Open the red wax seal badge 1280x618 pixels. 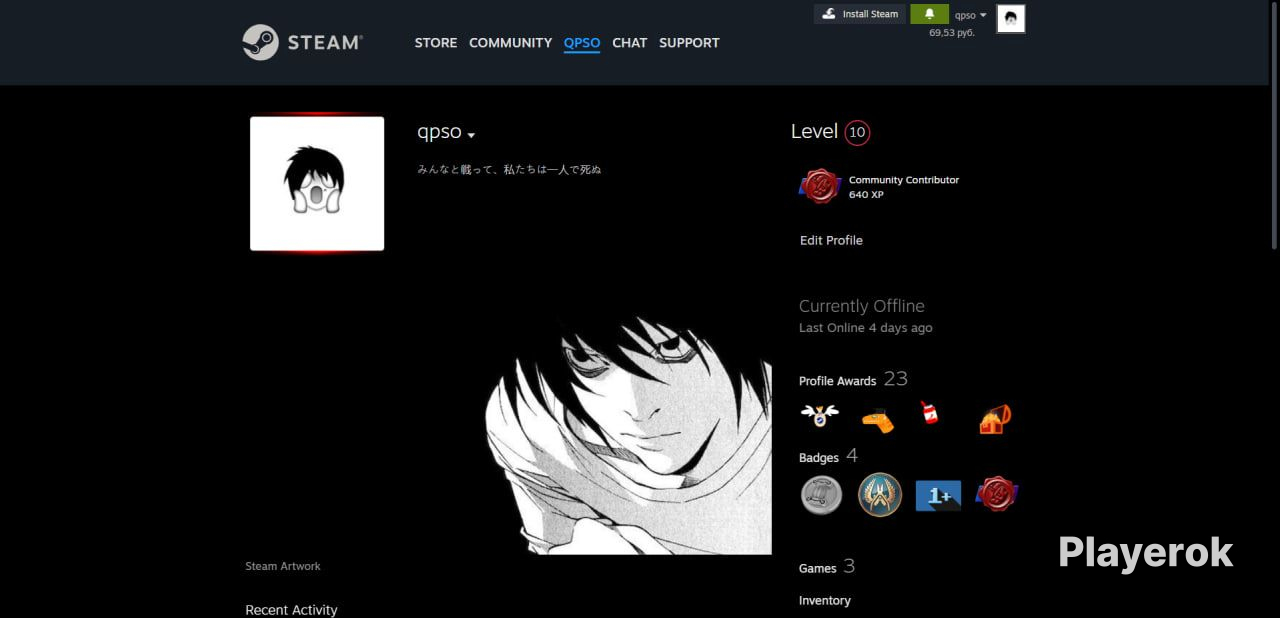pos(997,494)
